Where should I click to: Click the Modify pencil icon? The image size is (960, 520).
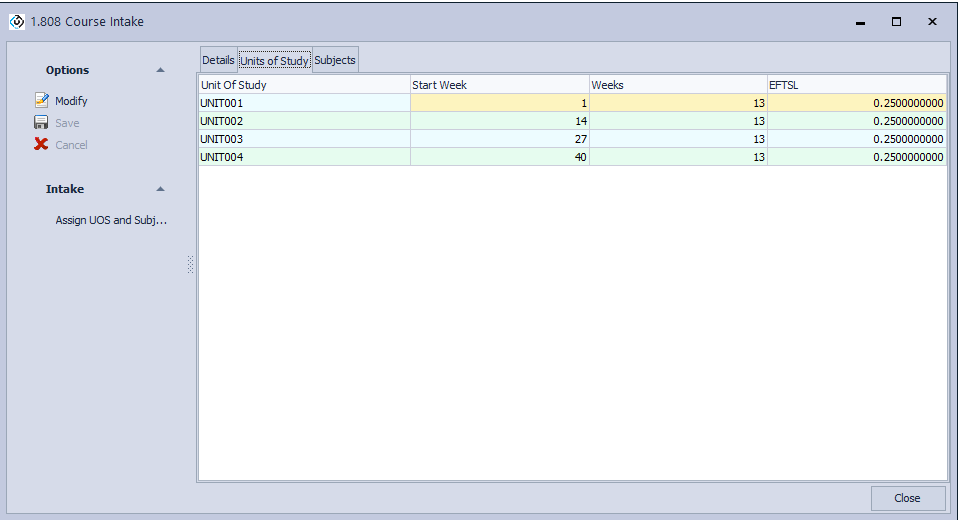[41, 101]
